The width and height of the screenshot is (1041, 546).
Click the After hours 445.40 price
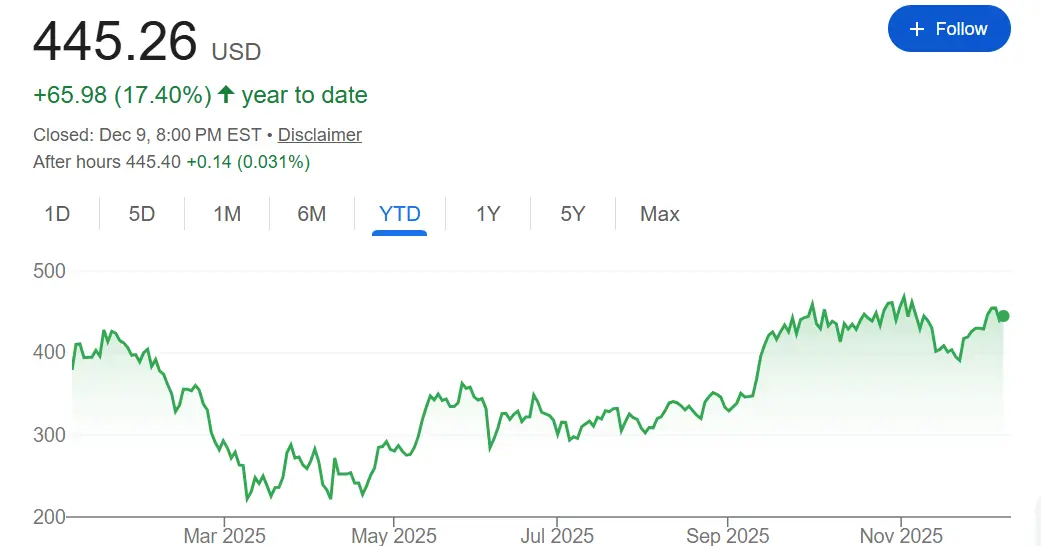153,161
